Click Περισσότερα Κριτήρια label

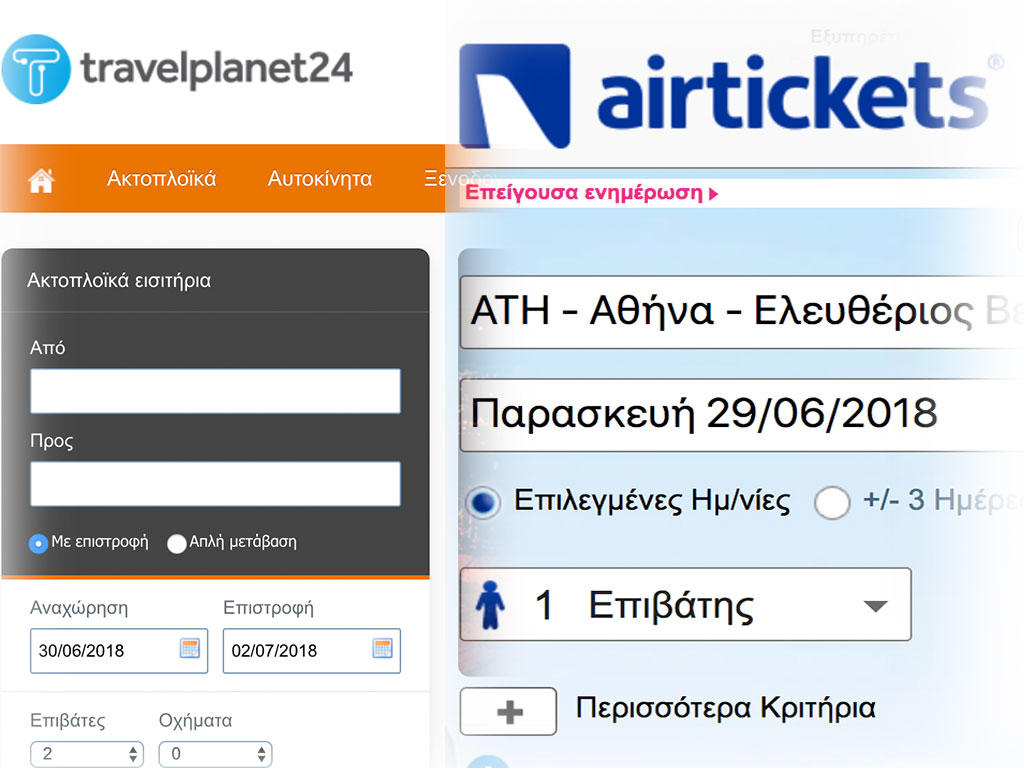726,708
